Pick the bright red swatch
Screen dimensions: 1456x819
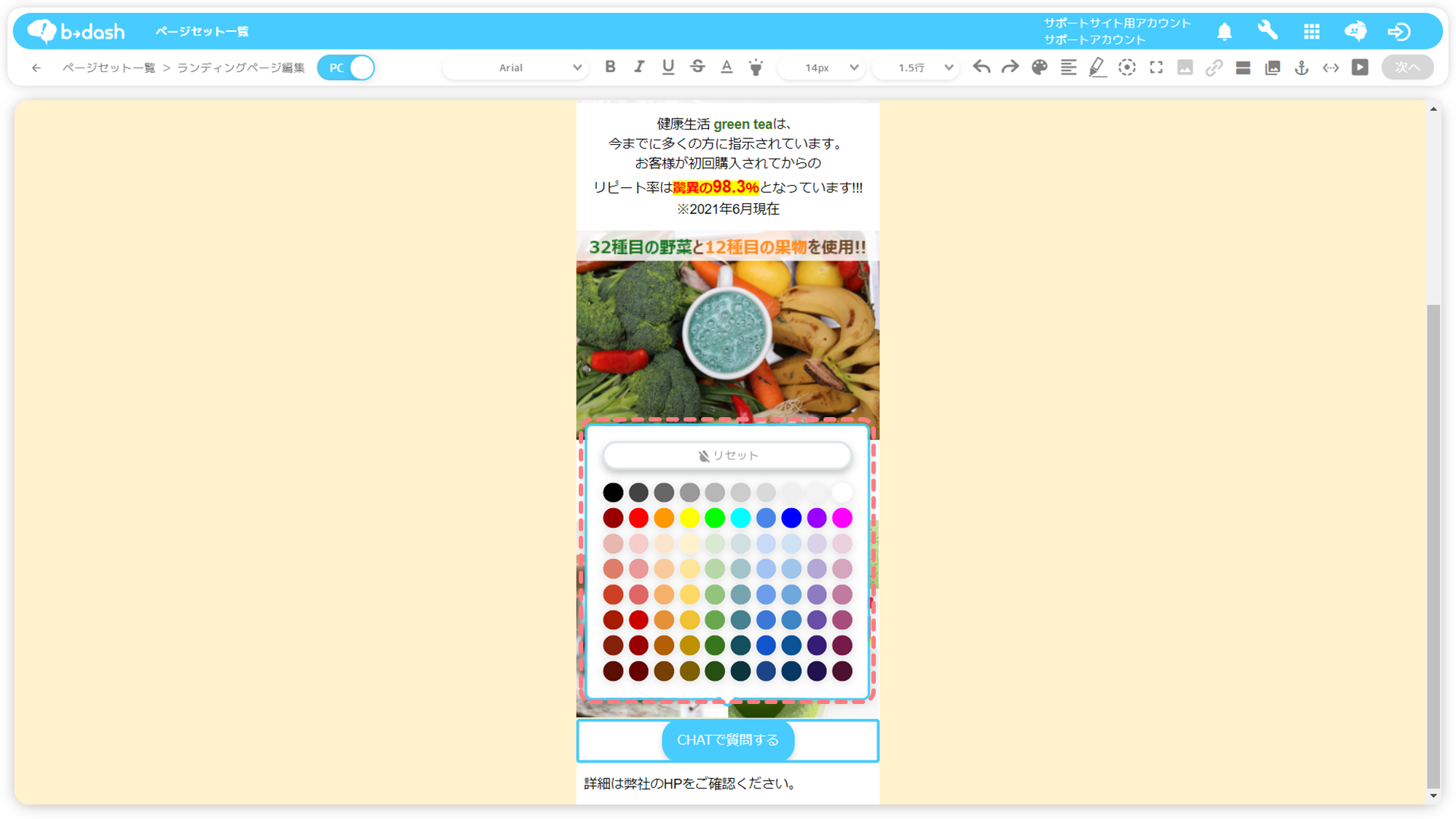[x=638, y=518]
